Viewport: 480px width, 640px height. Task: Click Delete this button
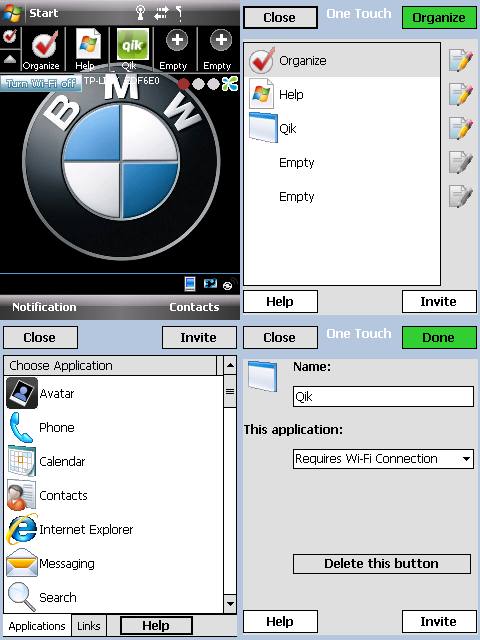(x=382, y=563)
